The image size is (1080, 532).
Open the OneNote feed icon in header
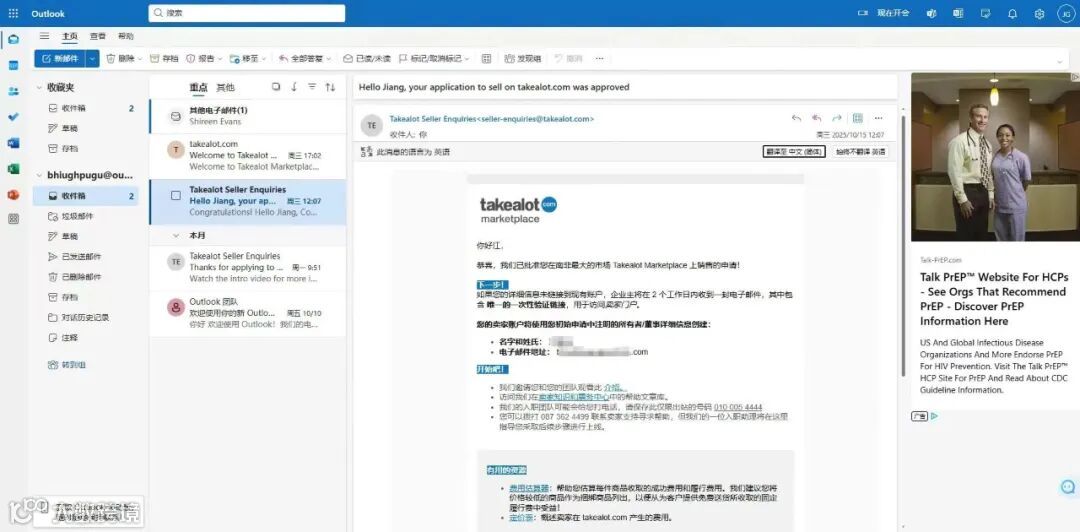click(958, 13)
